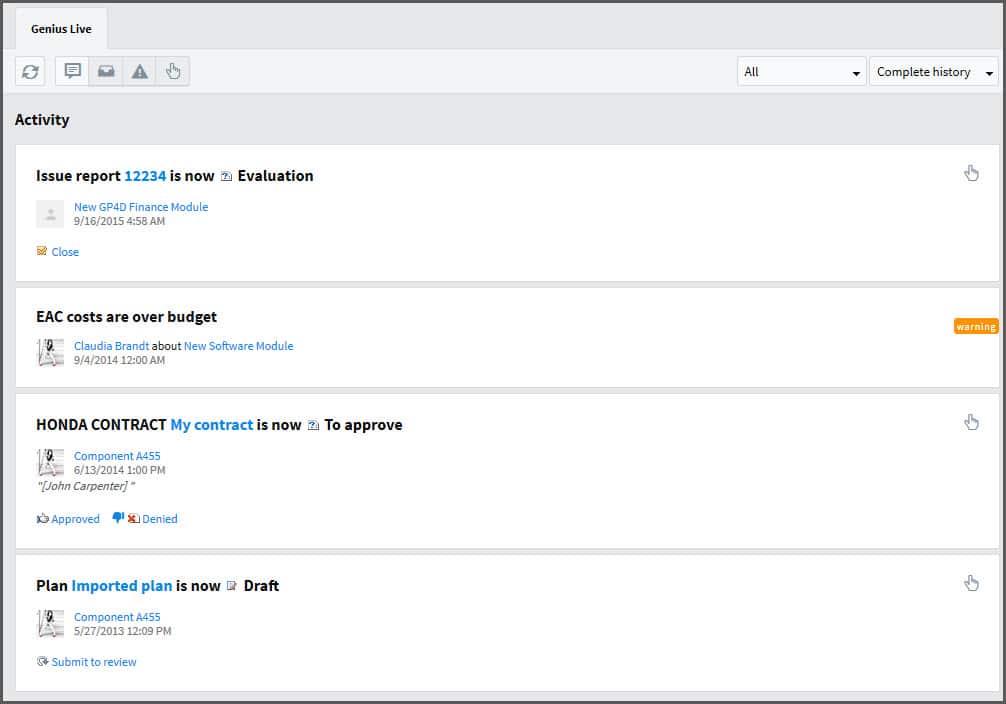Click the hand icon on Imported plan card
The width and height of the screenshot is (1006, 704).
971,583
